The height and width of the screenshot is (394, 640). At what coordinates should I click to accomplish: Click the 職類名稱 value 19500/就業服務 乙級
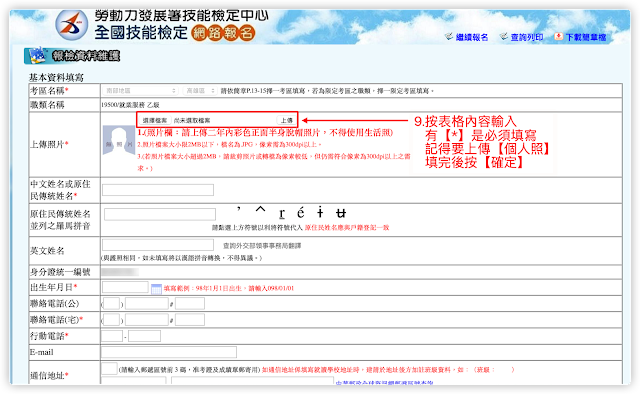point(130,105)
